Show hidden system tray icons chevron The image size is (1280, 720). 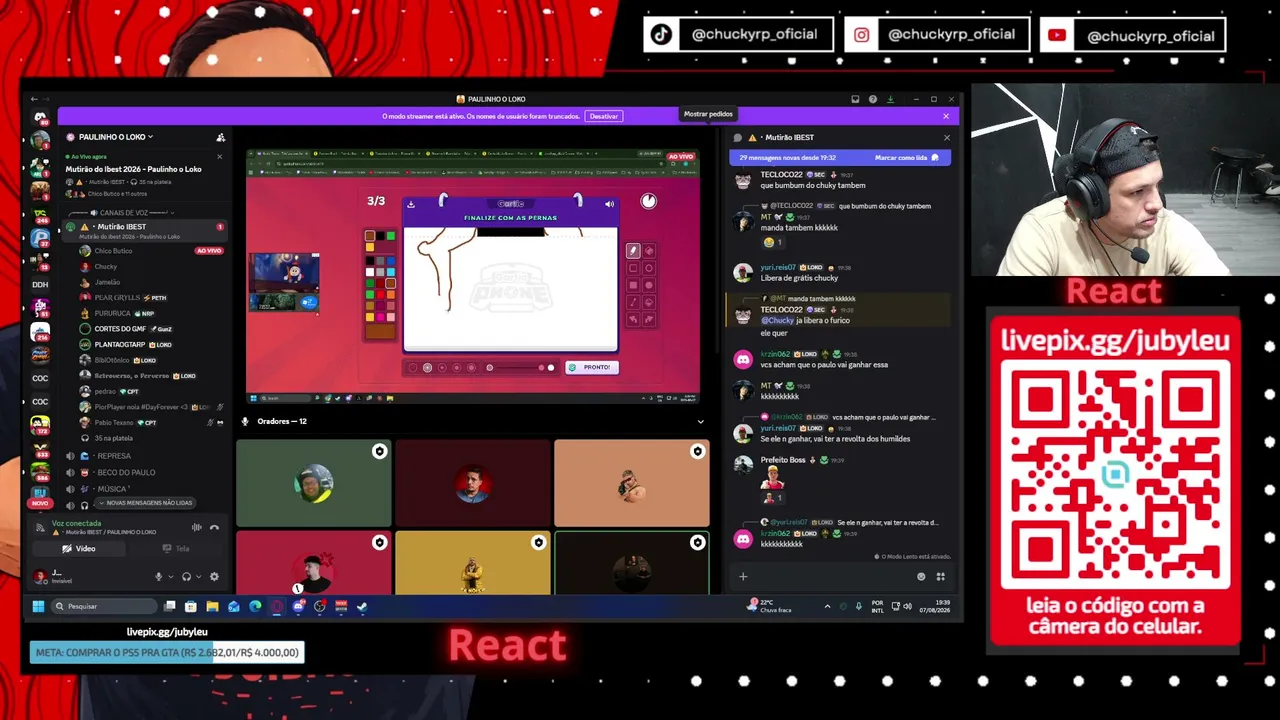(827, 606)
